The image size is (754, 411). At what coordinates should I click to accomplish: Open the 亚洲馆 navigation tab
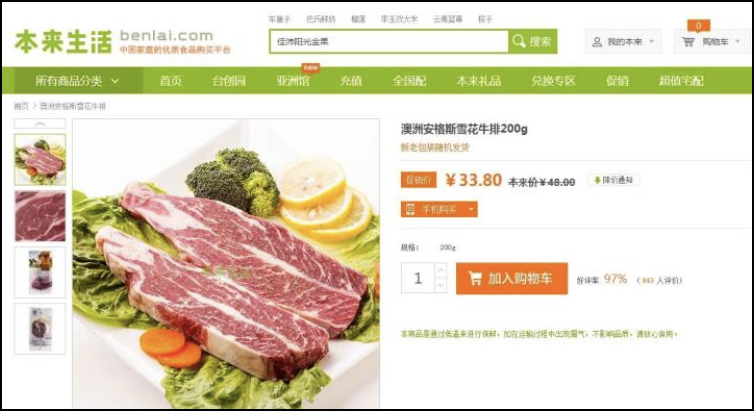293,81
